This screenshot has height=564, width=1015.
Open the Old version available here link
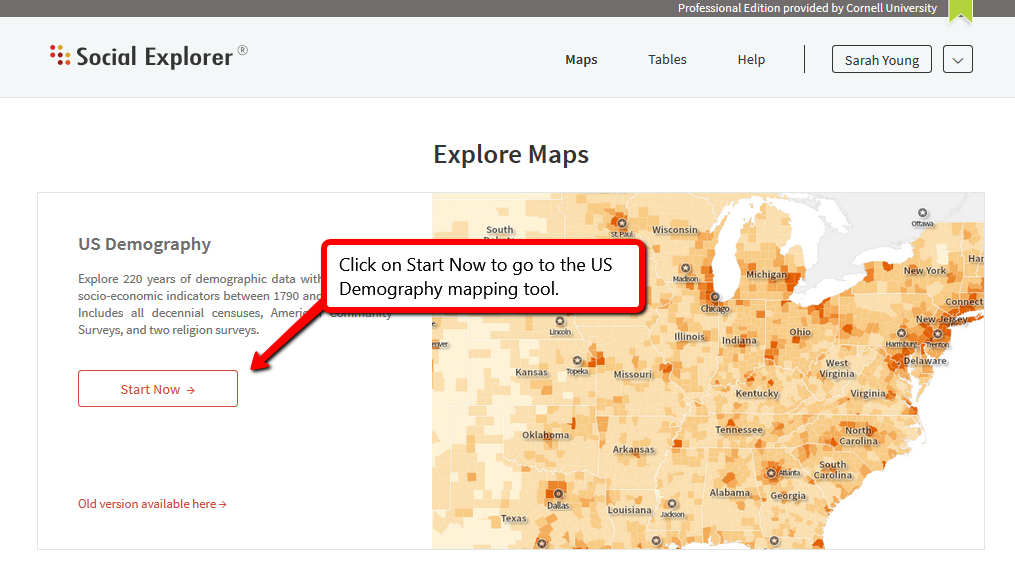(152, 504)
